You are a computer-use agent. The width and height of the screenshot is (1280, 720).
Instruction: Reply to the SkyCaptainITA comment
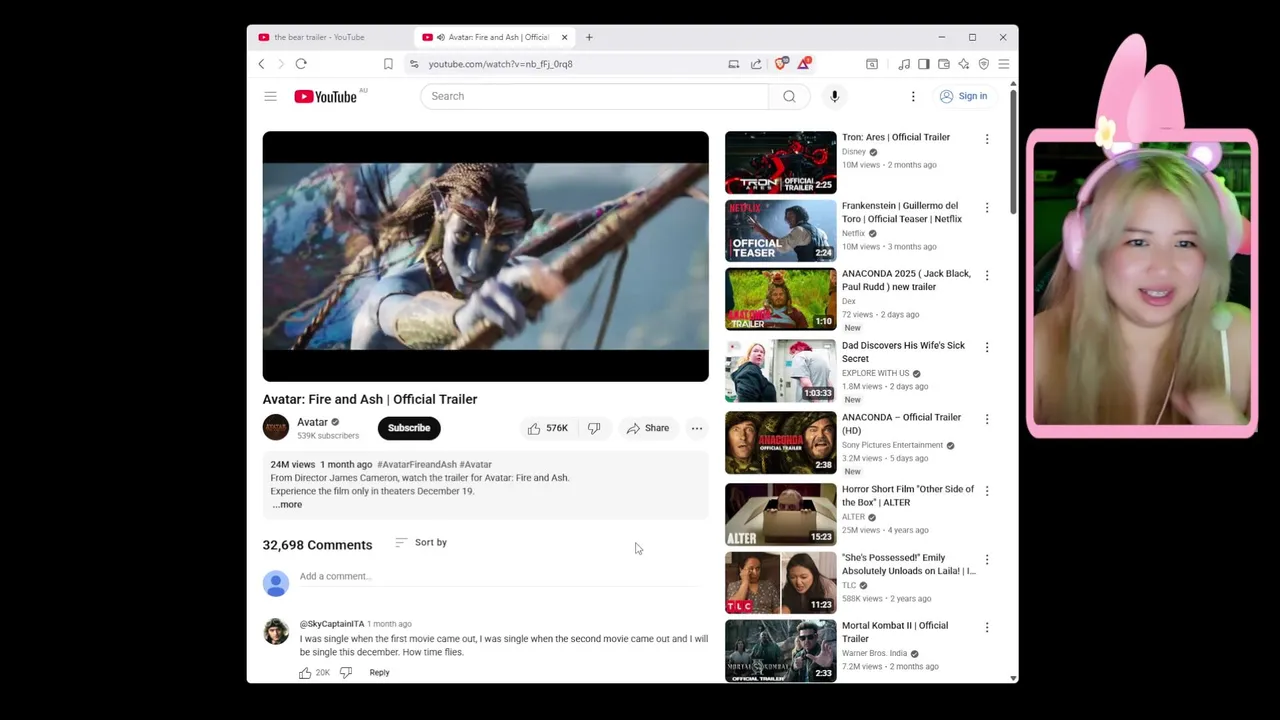point(379,673)
